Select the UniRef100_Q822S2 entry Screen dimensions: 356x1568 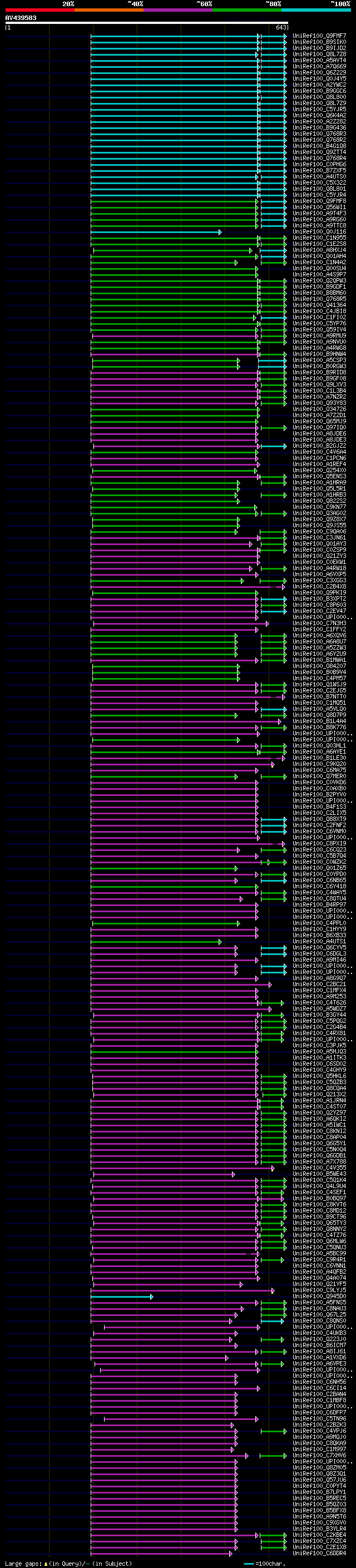pos(319,501)
